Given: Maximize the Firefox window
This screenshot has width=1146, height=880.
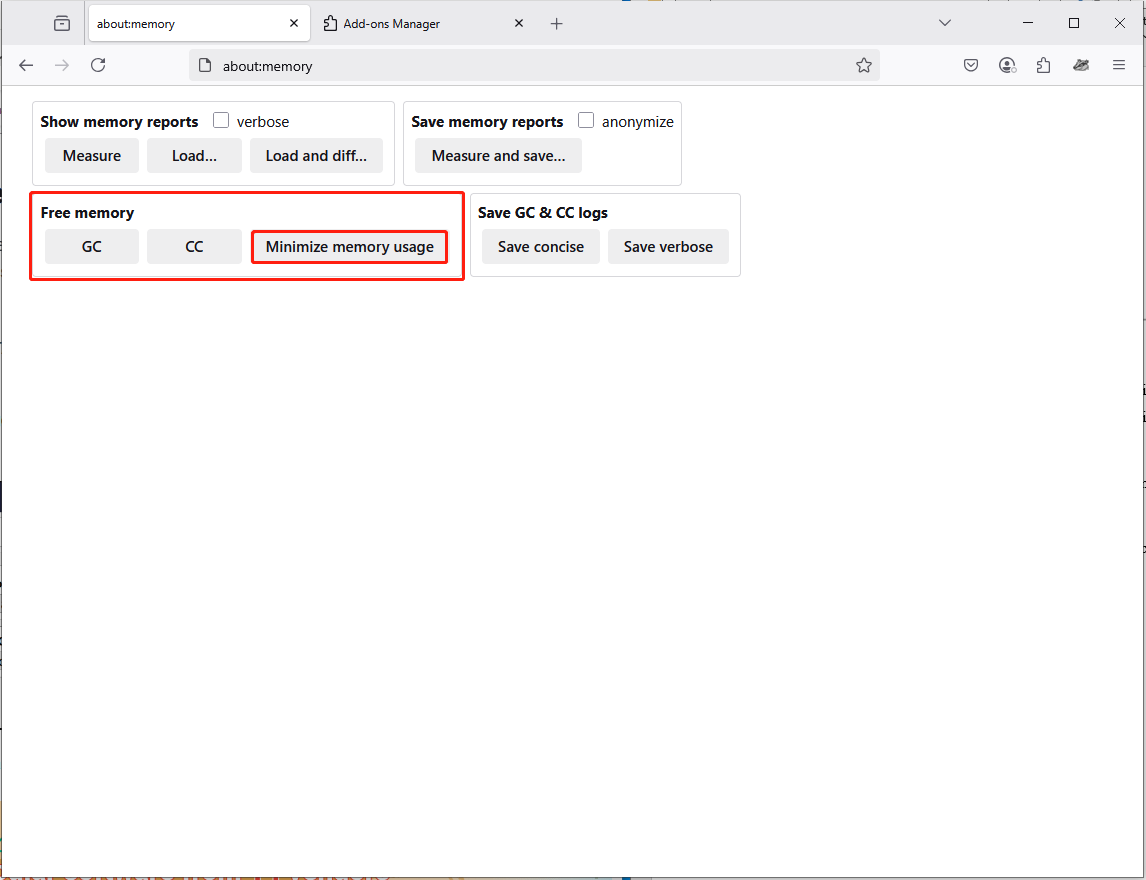Looking at the screenshot, I should pyautogui.click(x=1074, y=23).
